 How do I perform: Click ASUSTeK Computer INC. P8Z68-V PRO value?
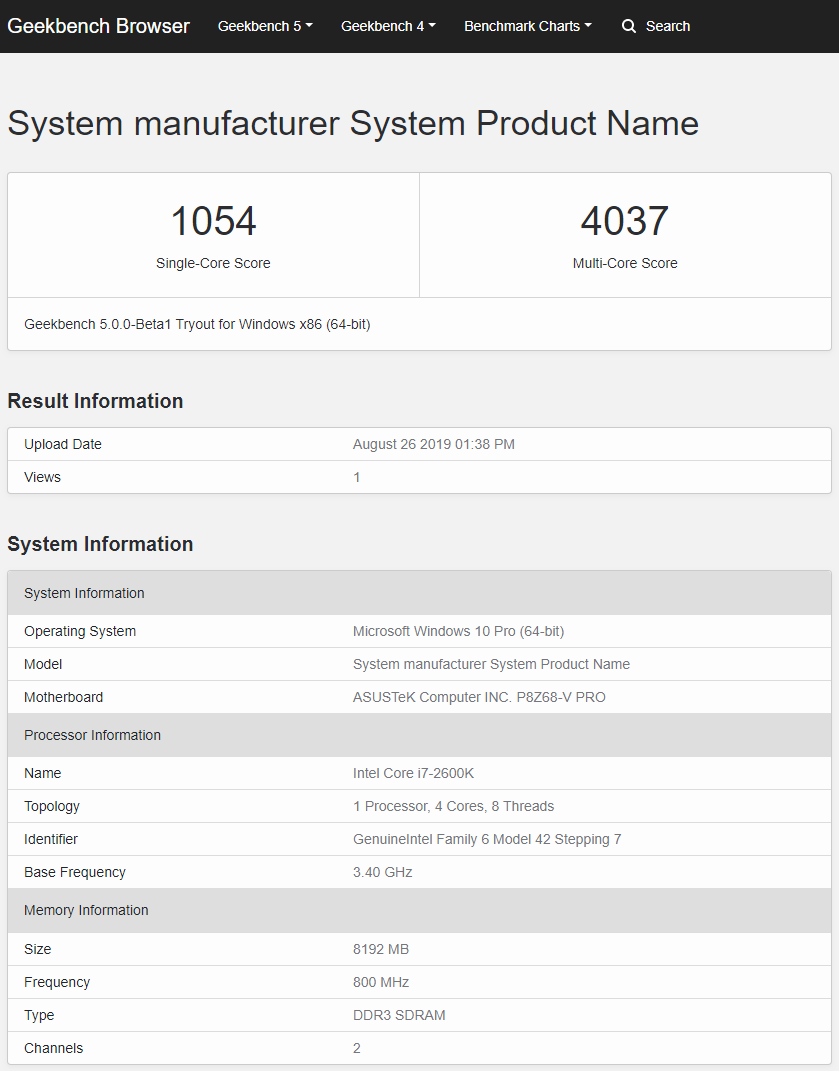coord(479,697)
